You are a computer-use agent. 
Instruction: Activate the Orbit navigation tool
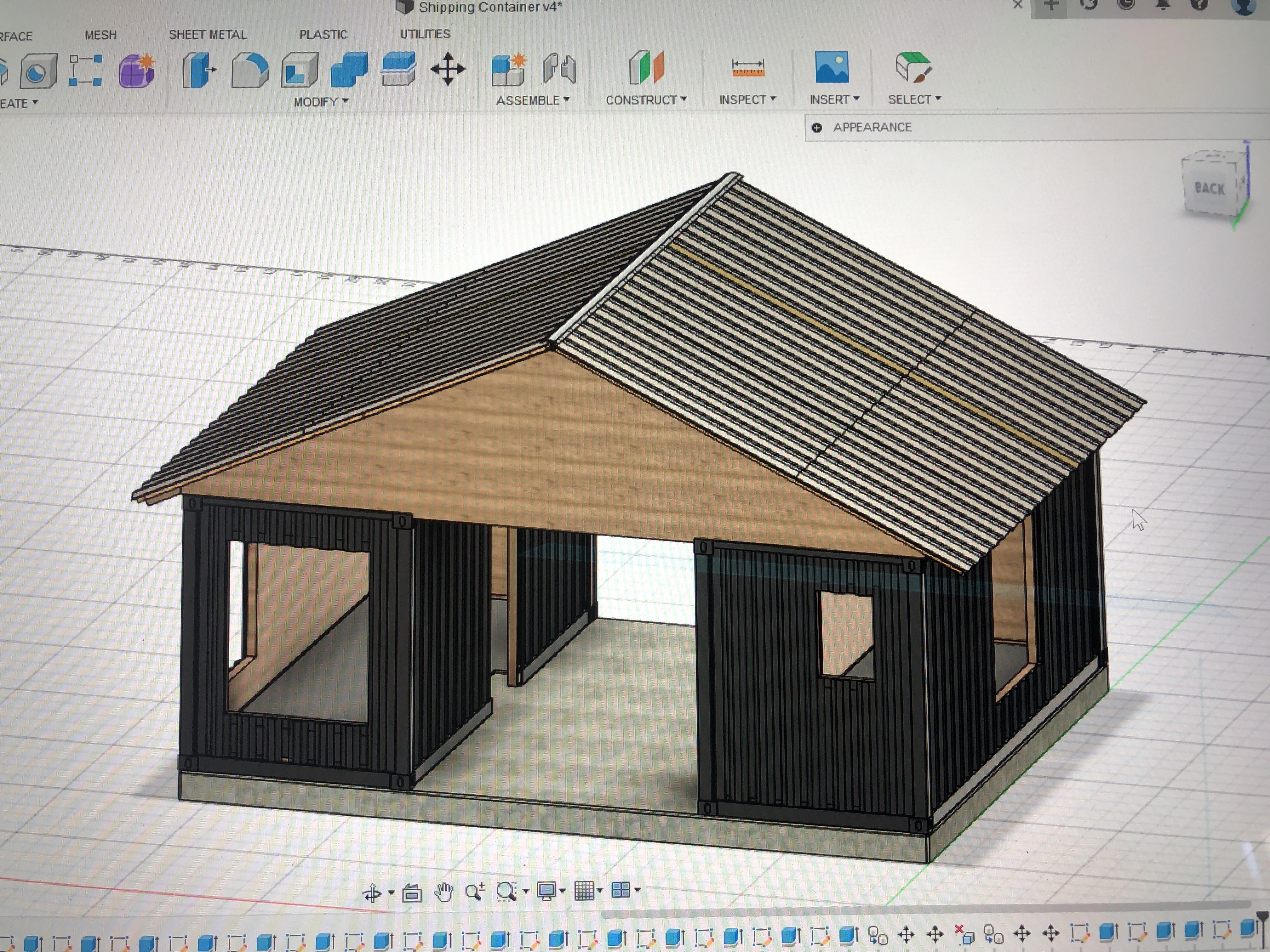[371, 893]
